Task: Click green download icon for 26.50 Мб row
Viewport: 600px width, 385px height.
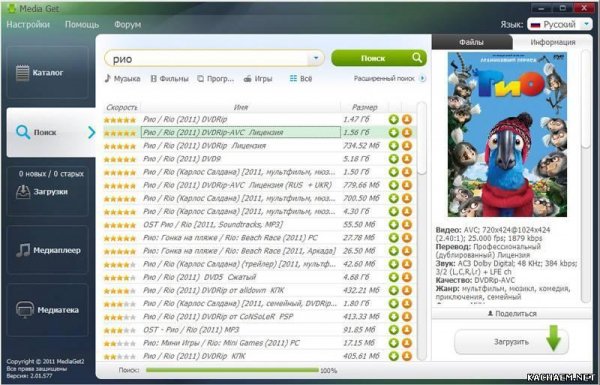Action: tap(394, 251)
